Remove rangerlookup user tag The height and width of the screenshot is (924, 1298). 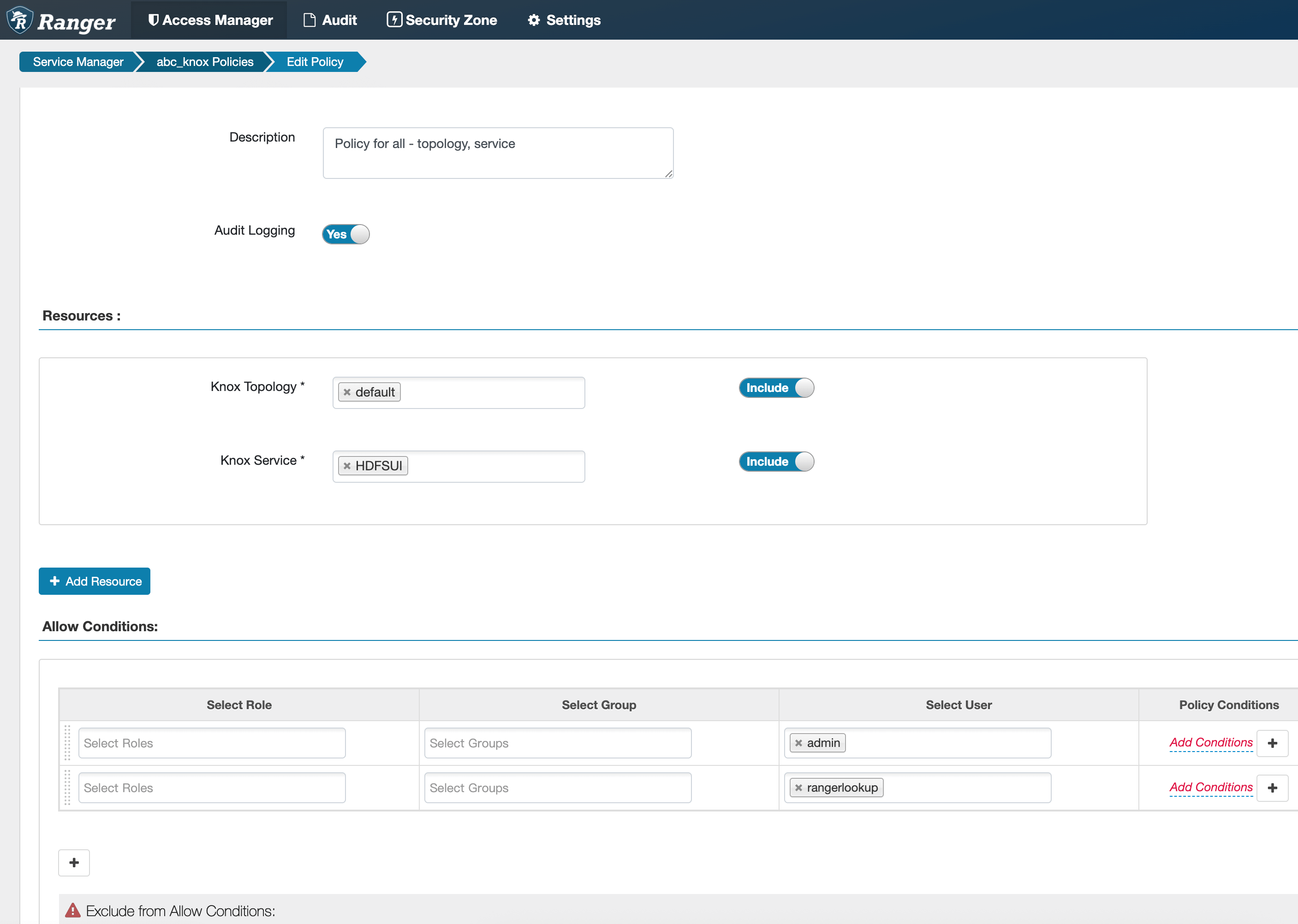(798, 788)
